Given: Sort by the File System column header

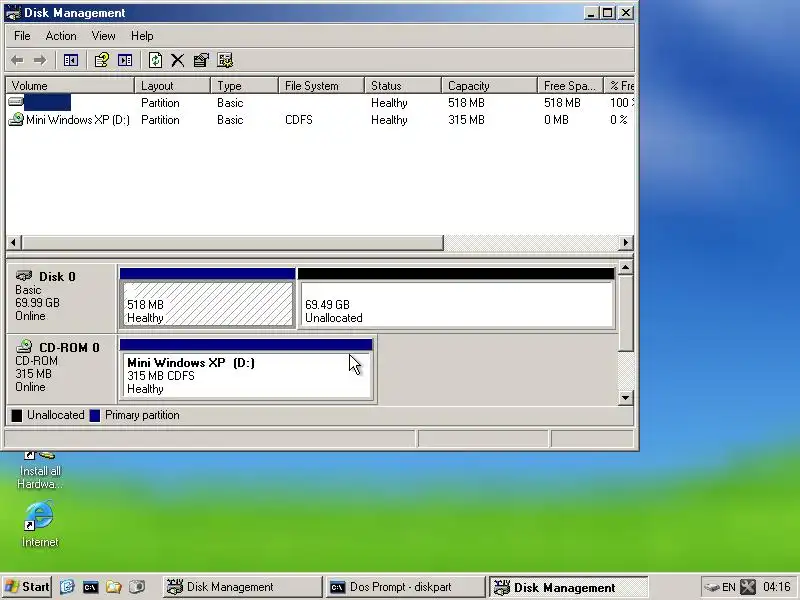Looking at the screenshot, I should [x=321, y=85].
